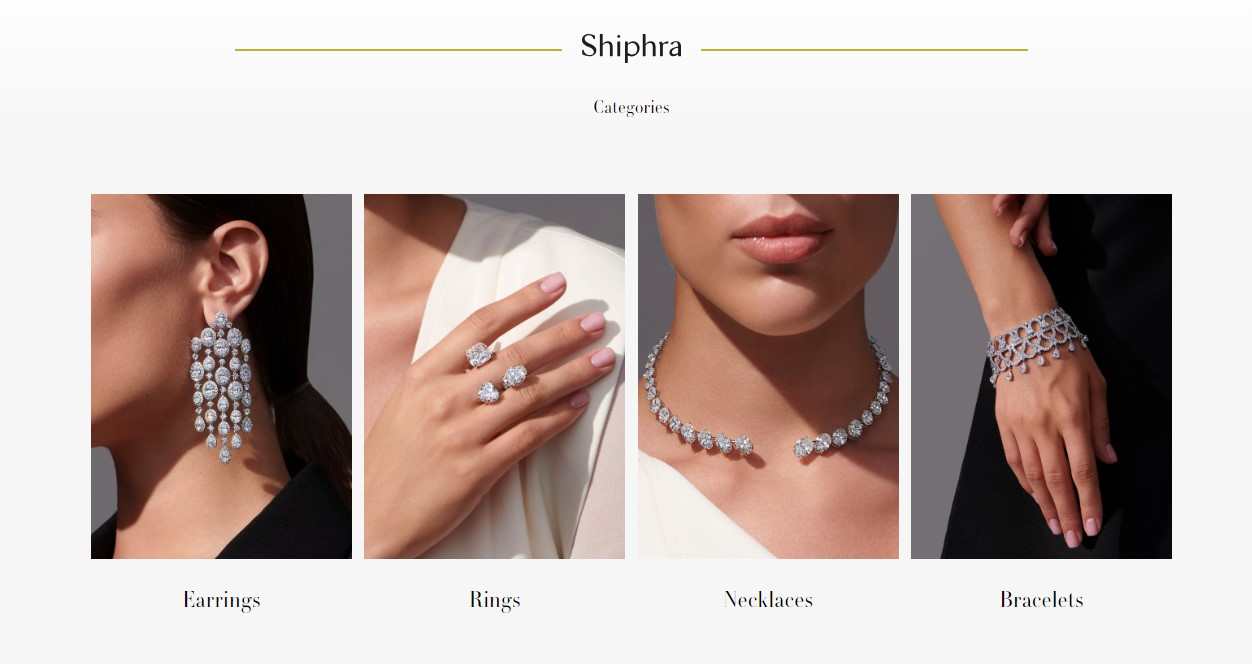1252x664 pixels.
Task: Click the Earrings text label
Action: pyautogui.click(x=221, y=600)
